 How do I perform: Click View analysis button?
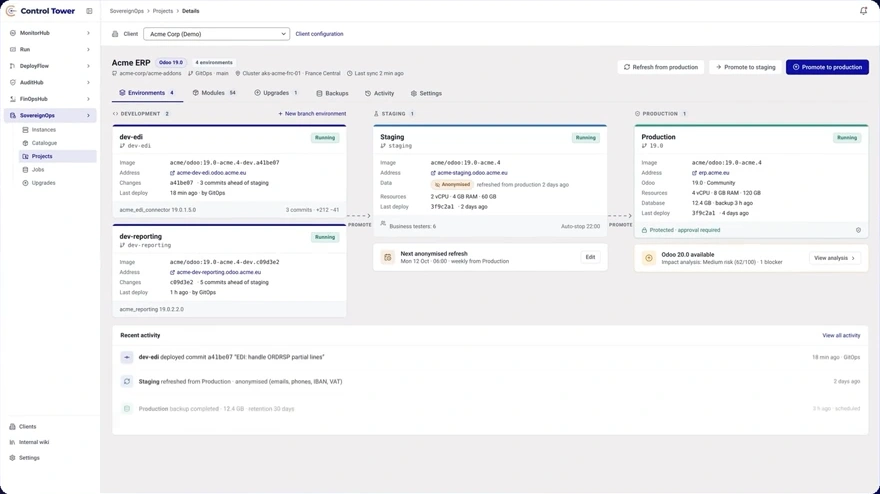[x=835, y=258]
